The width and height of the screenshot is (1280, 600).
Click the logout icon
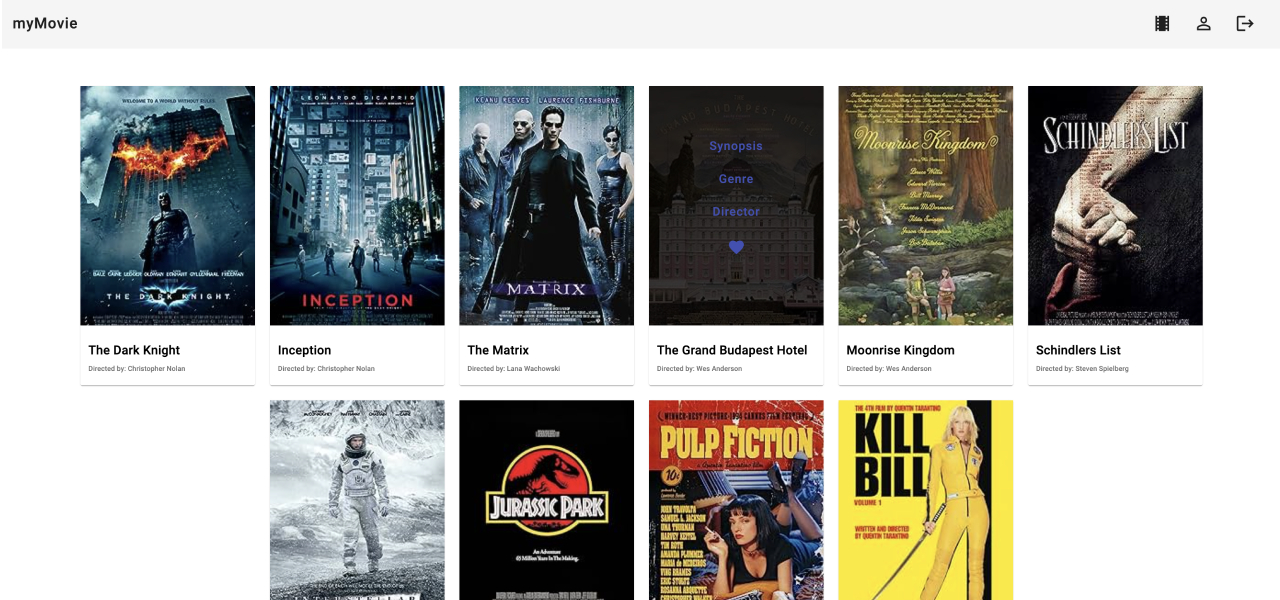pos(1245,23)
